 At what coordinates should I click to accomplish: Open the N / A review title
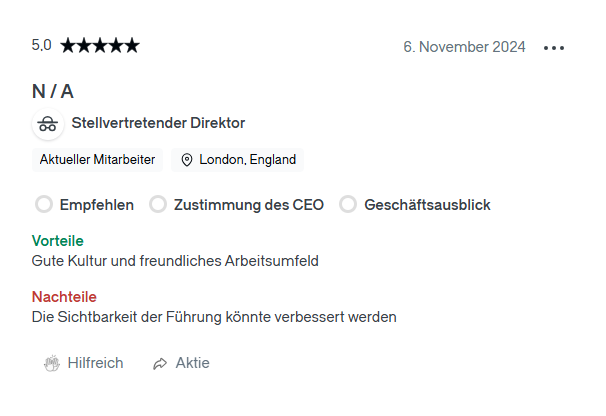(53, 92)
